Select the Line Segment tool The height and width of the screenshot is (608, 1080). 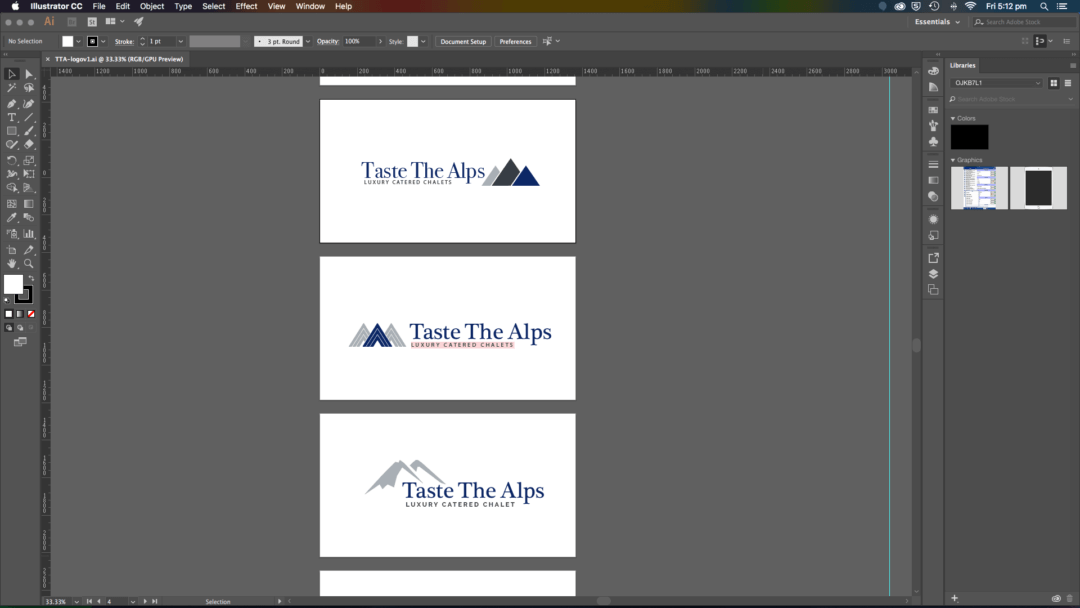coord(29,117)
